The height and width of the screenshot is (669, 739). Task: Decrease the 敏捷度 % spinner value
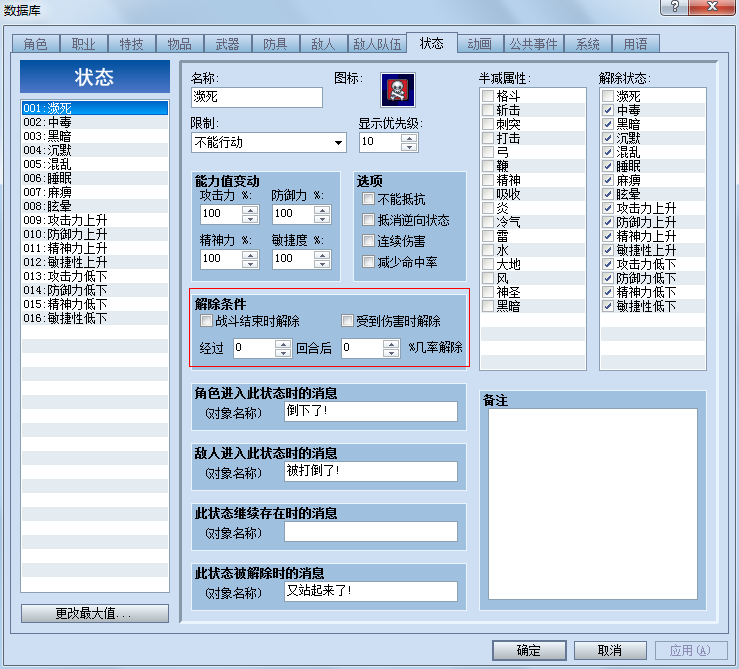click(x=322, y=264)
